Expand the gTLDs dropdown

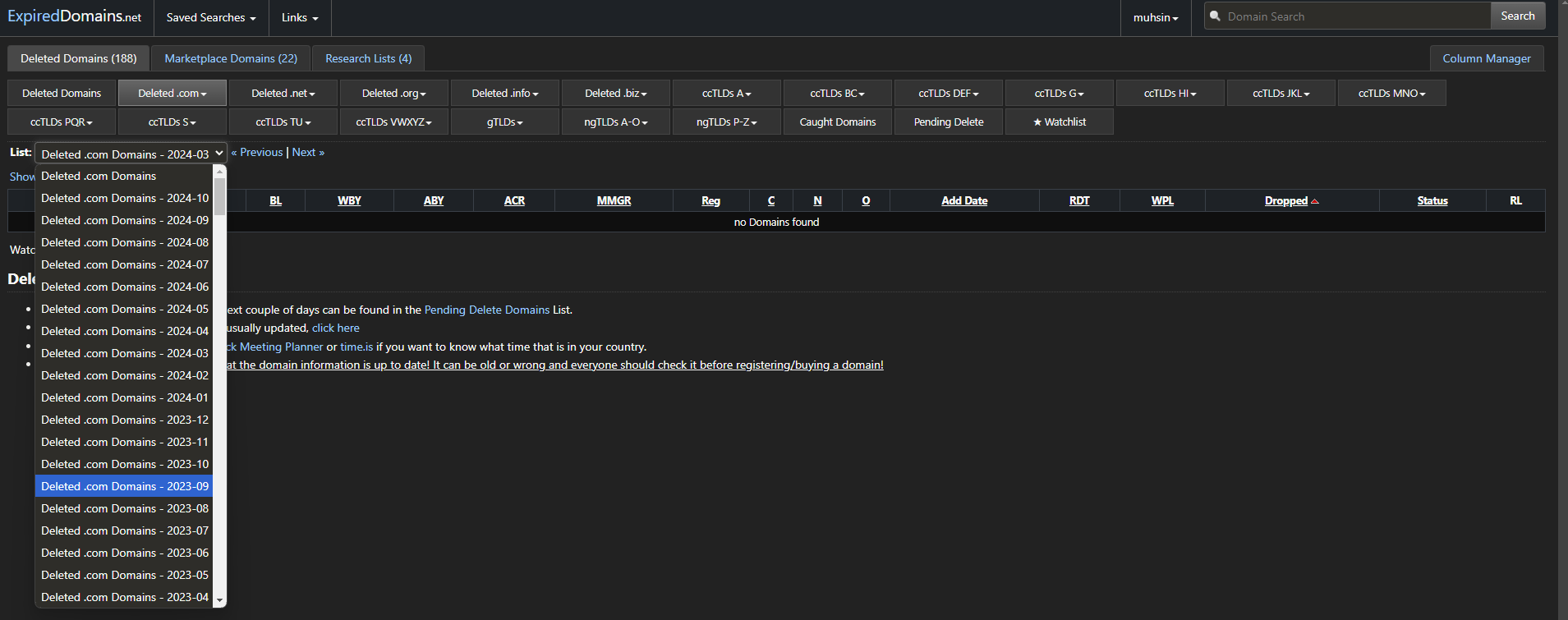click(505, 122)
